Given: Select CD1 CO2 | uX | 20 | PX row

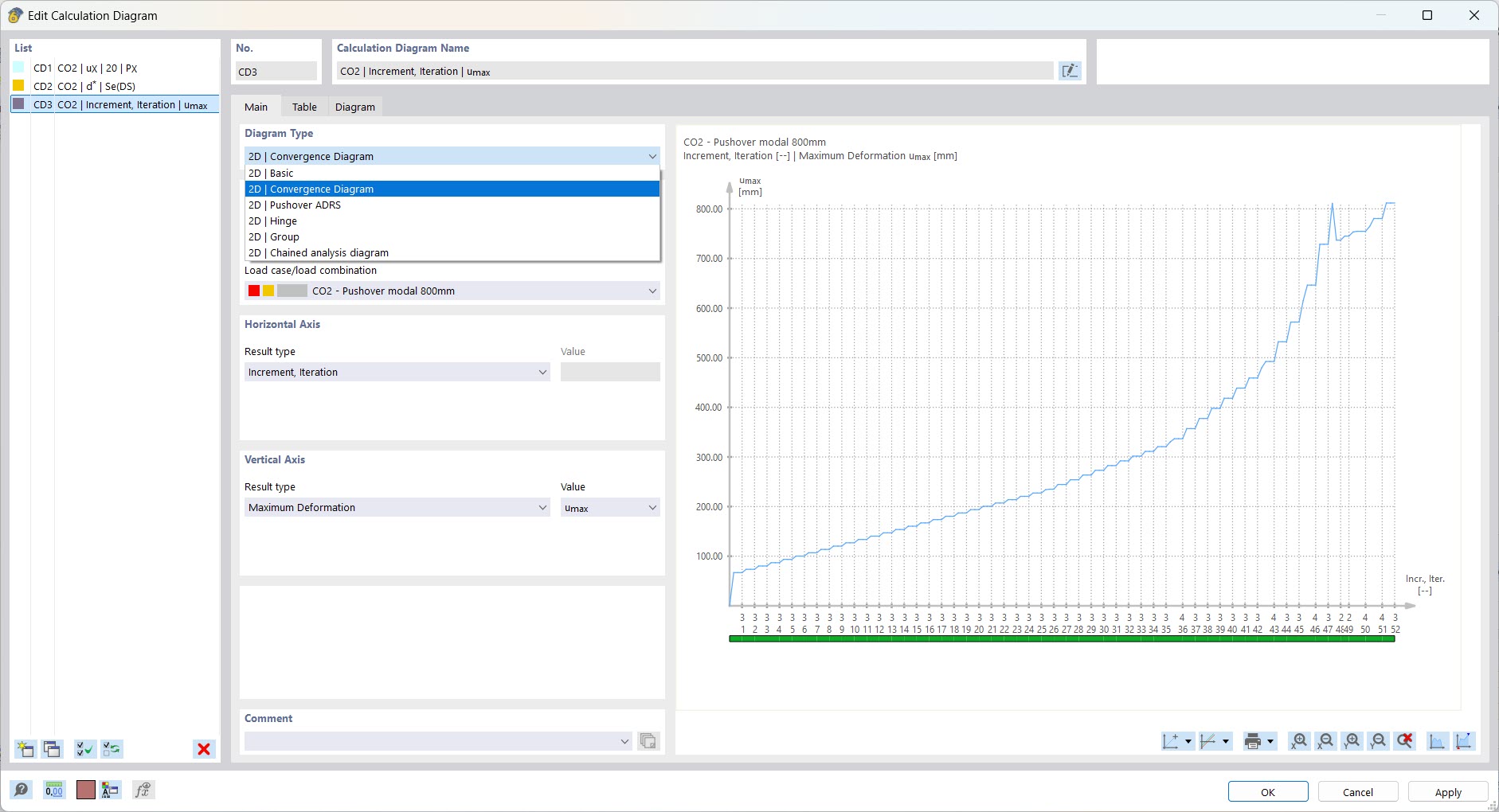Looking at the screenshot, I should point(115,68).
